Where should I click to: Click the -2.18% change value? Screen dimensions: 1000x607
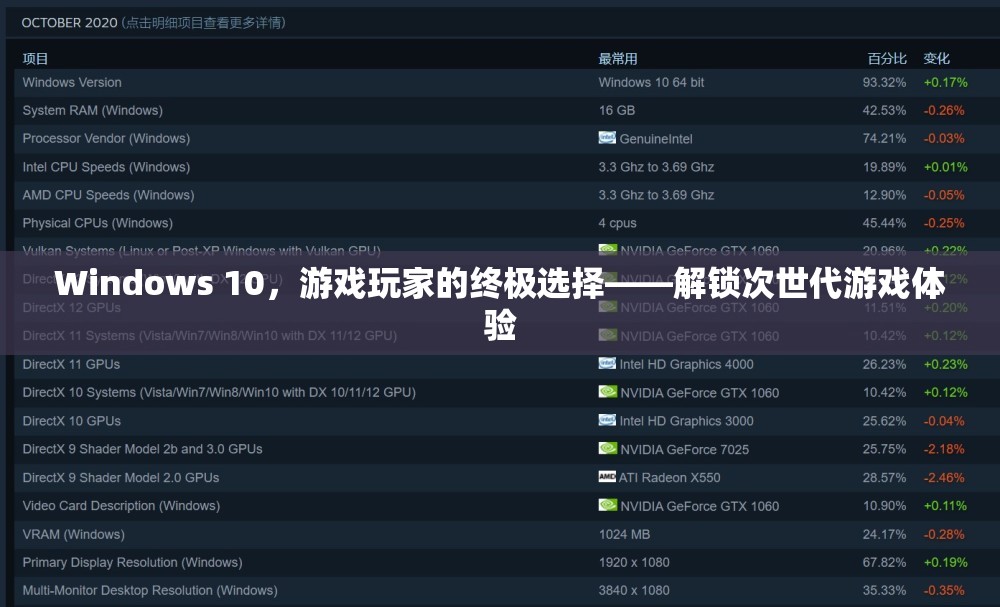point(945,449)
